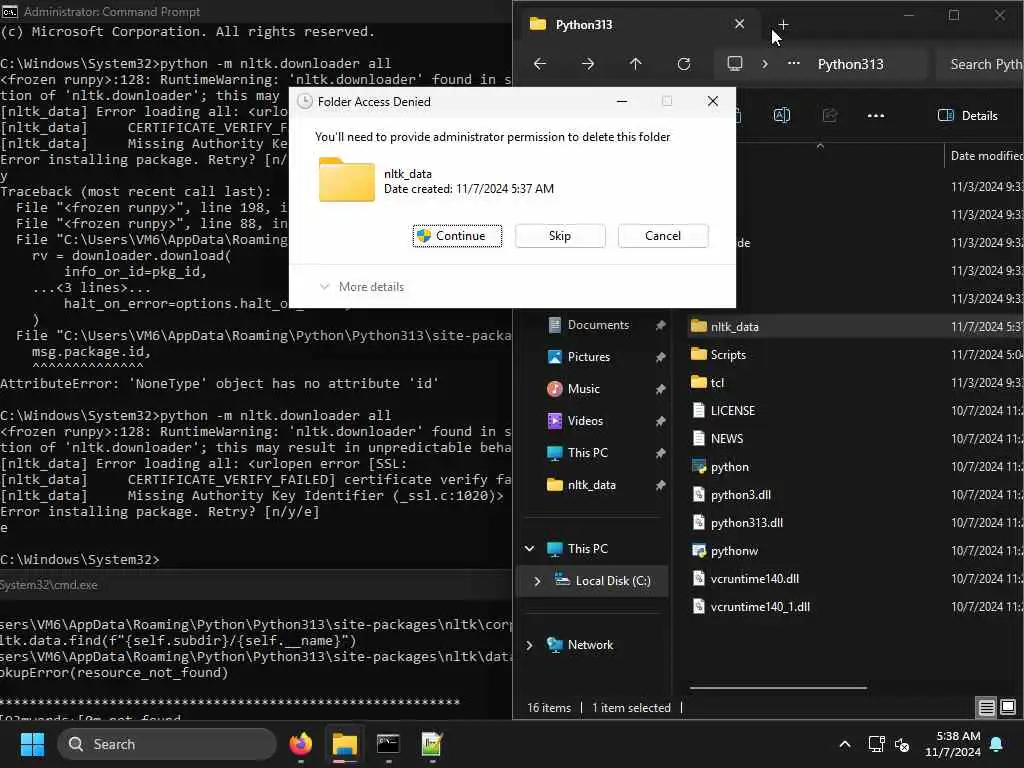
Task: Open Pictures in quick access
Action: click(588, 357)
